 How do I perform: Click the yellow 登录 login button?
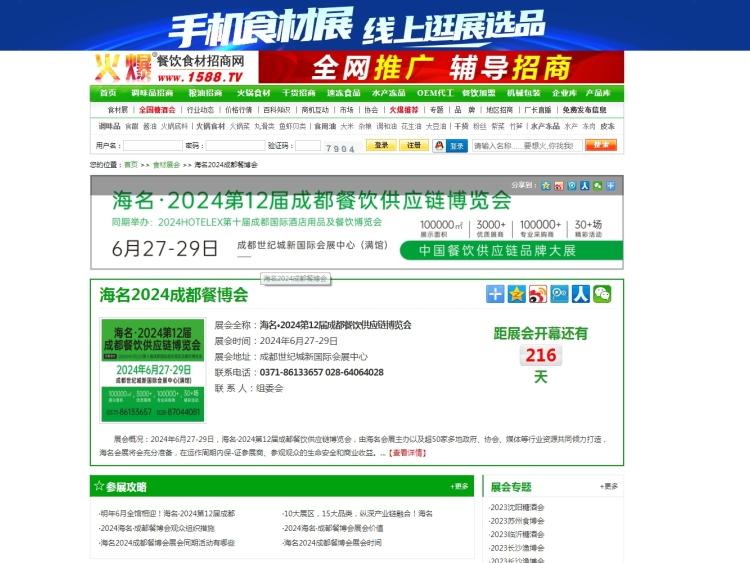[381, 145]
